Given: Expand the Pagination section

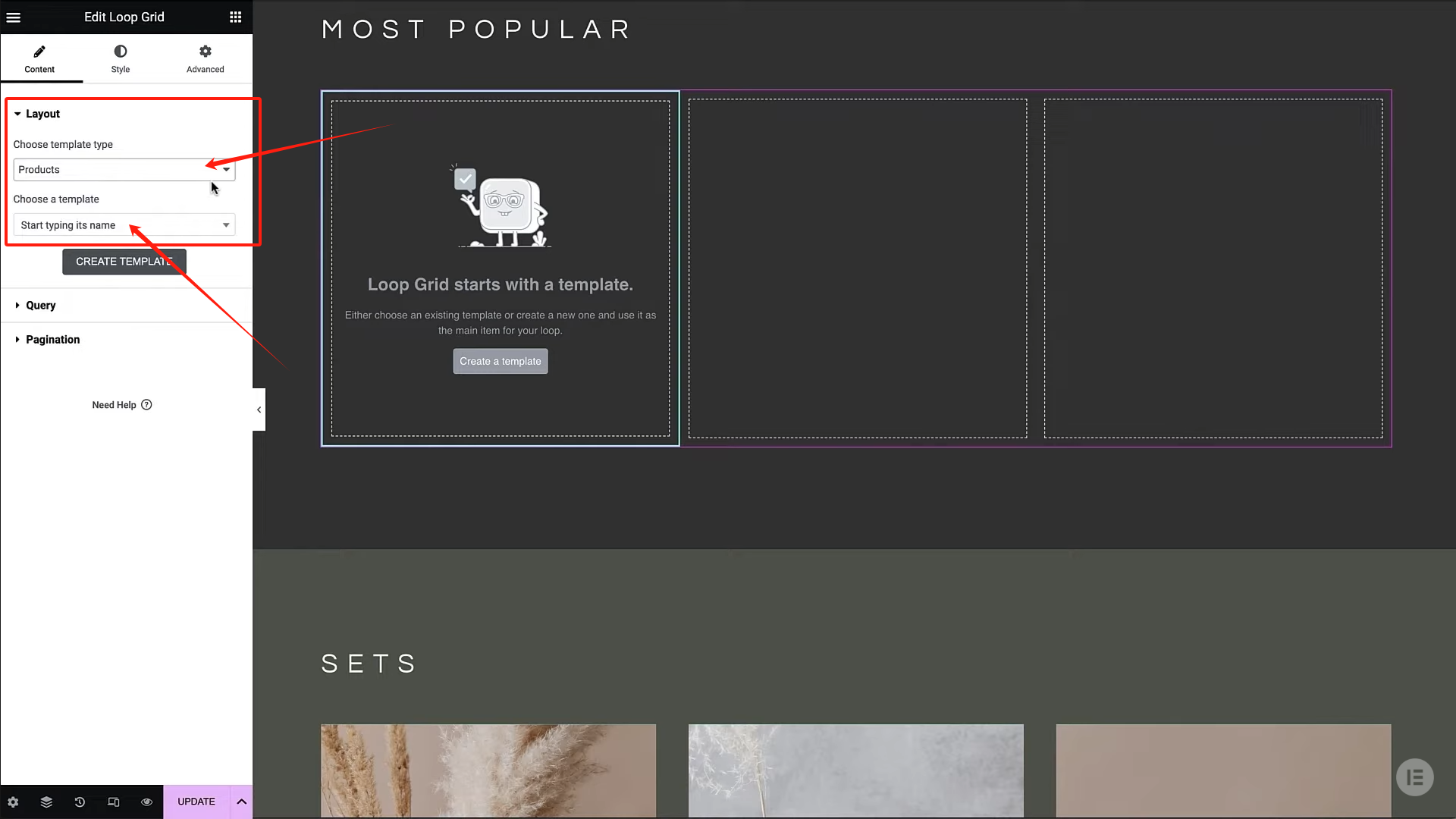Looking at the screenshot, I should [52, 340].
